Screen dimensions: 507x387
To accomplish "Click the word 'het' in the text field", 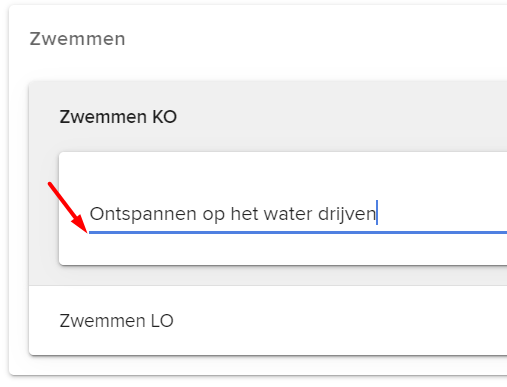I will coord(244,214).
